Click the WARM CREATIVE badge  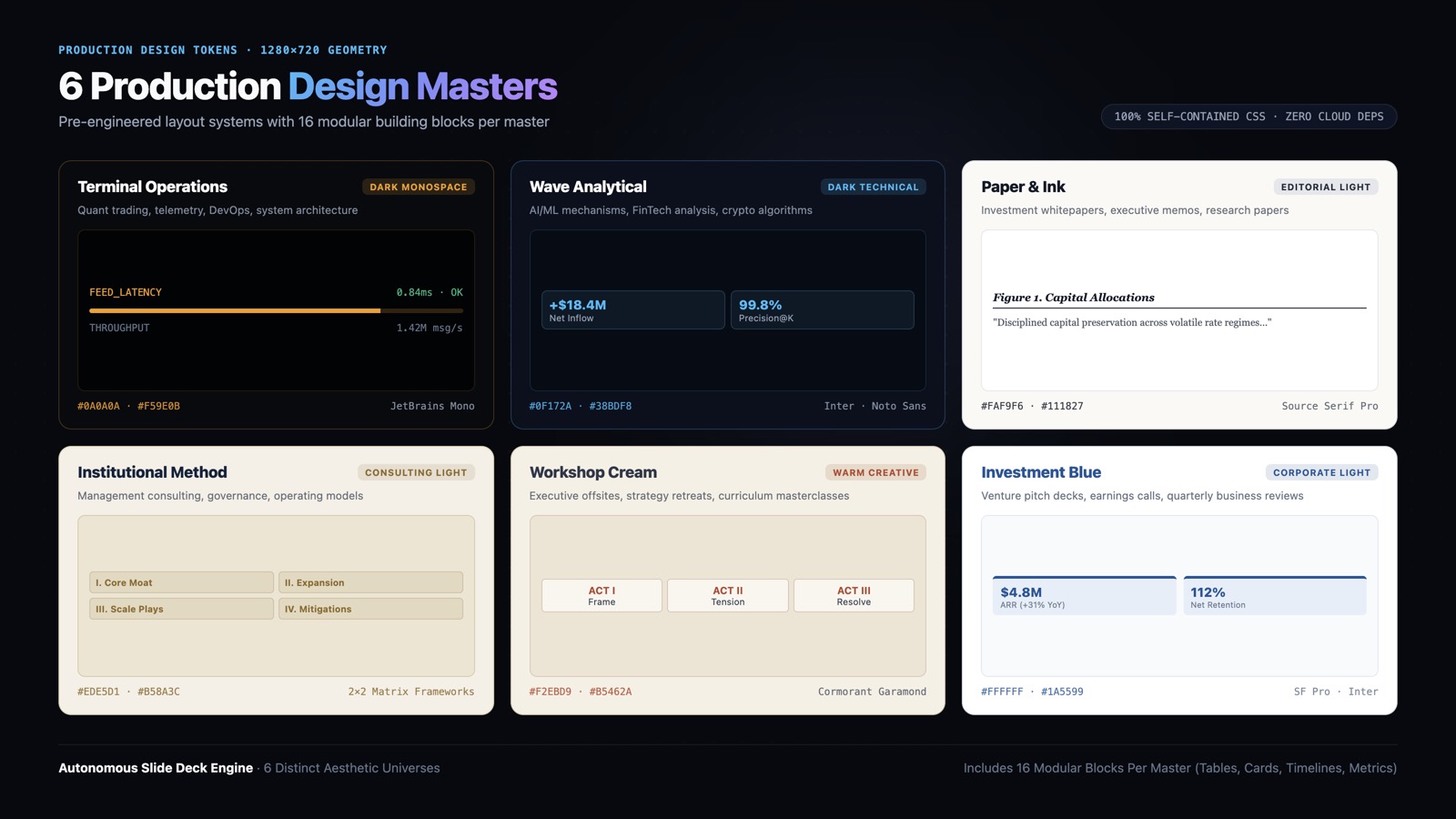click(x=875, y=472)
